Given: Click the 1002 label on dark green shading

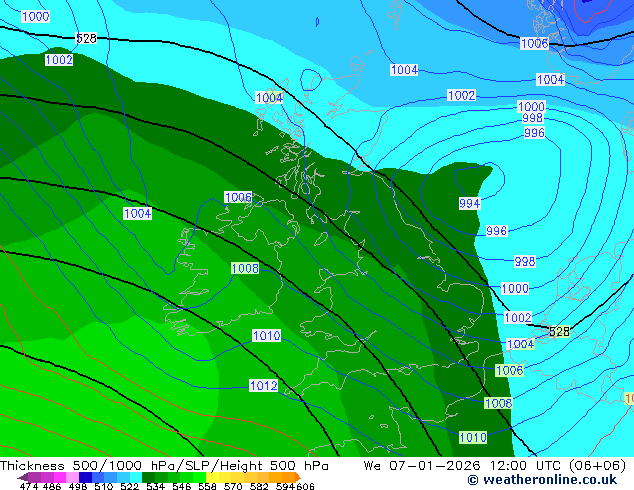Looking at the screenshot, I should [x=59, y=60].
